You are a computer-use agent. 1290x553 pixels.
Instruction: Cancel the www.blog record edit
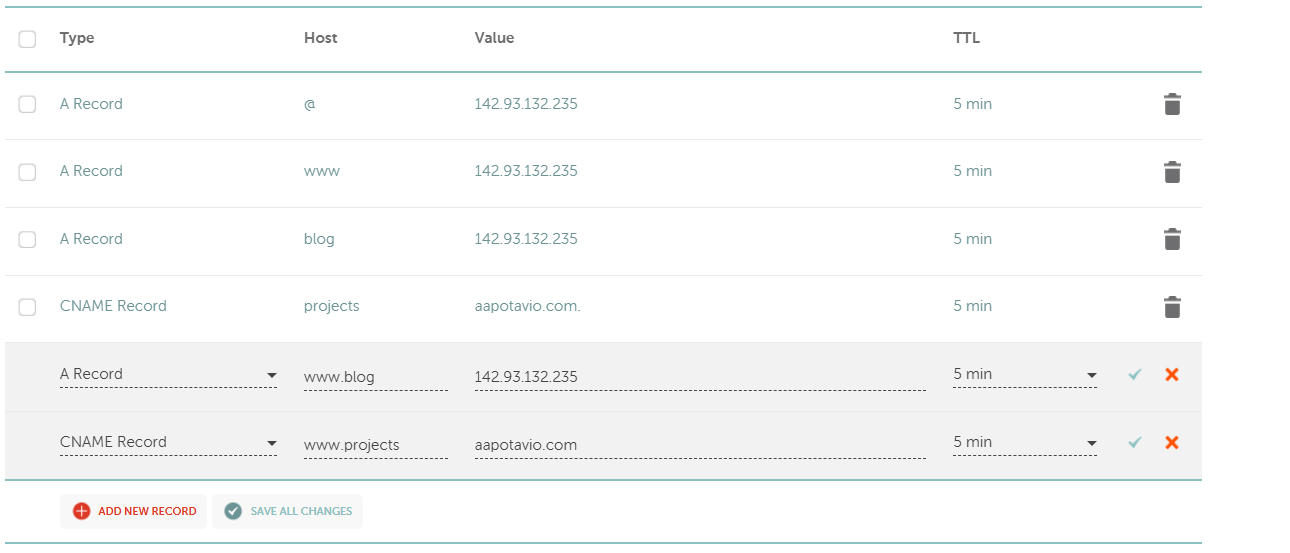click(x=1172, y=374)
